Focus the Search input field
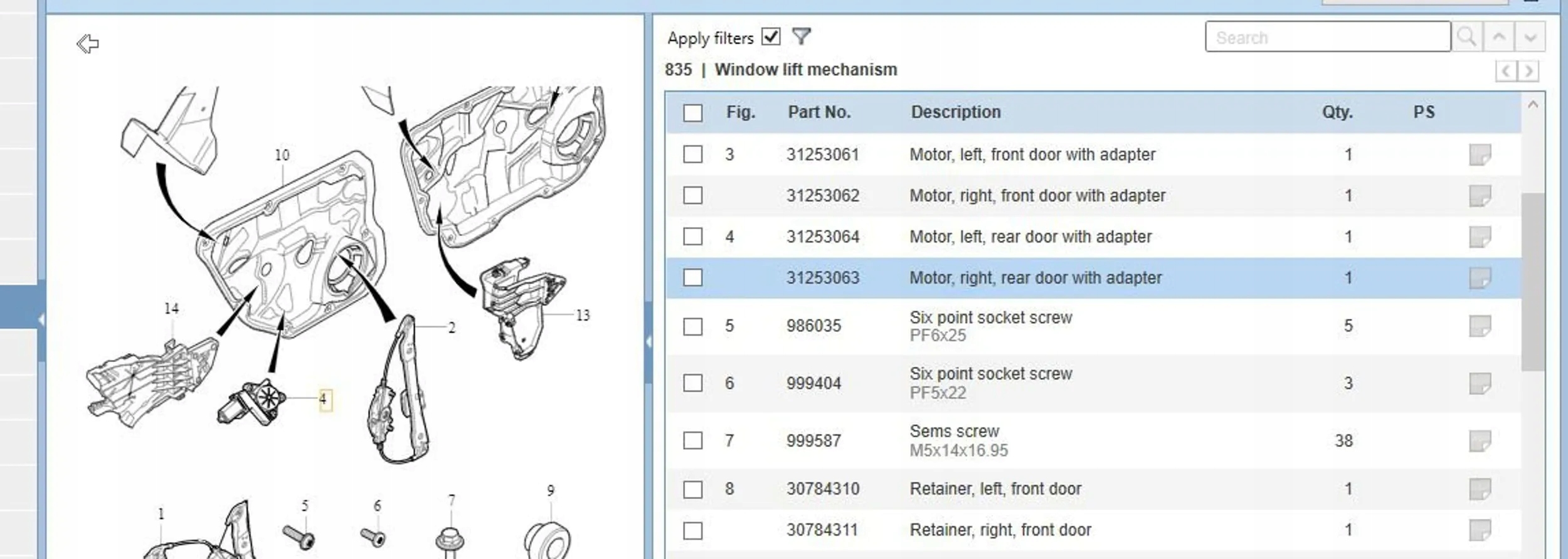Image resolution: width=1568 pixels, height=559 pixels. point(1328,37)
